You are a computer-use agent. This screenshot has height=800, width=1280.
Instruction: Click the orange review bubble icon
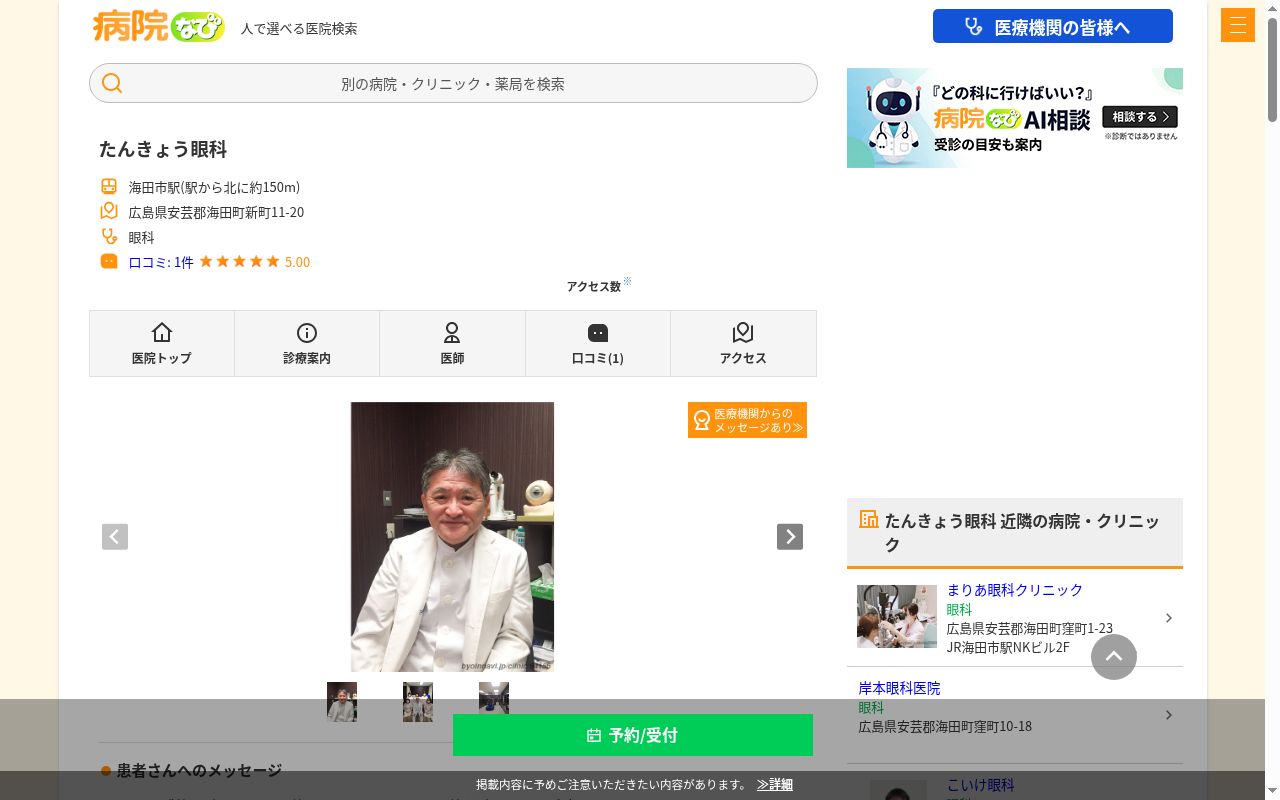[109, 261]
